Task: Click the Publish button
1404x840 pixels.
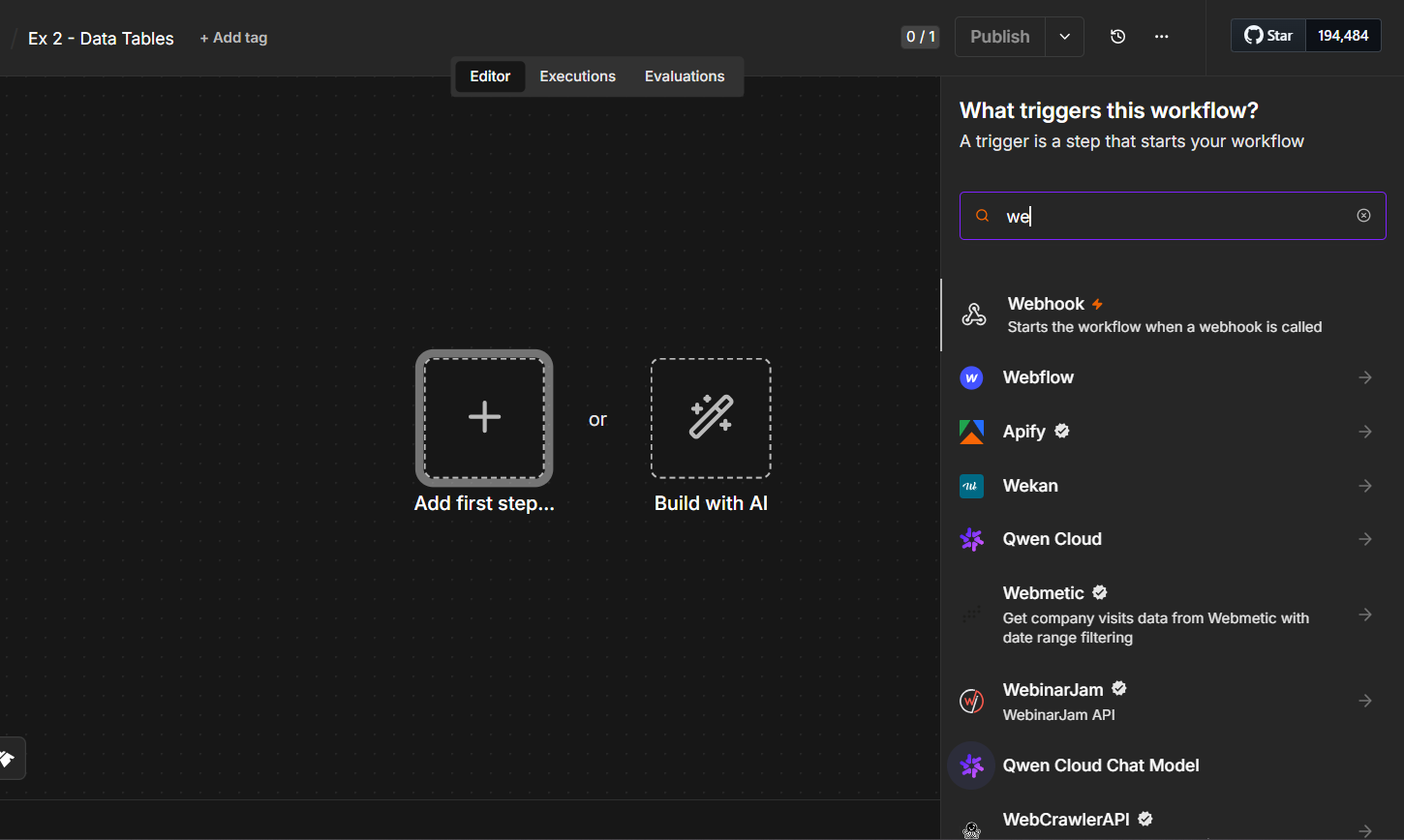Action: pyautogui.click(x=1000, y=37)
